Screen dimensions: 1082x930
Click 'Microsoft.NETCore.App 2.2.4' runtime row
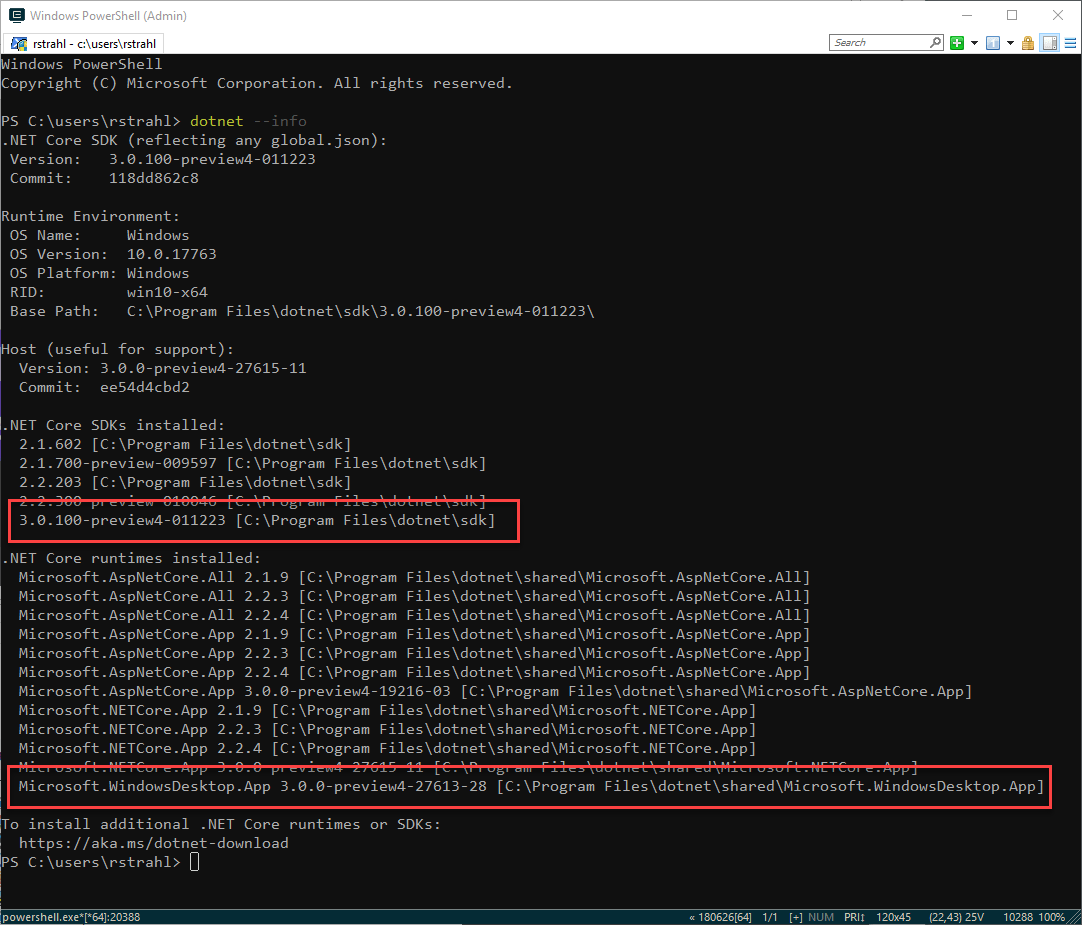[387, 748]
